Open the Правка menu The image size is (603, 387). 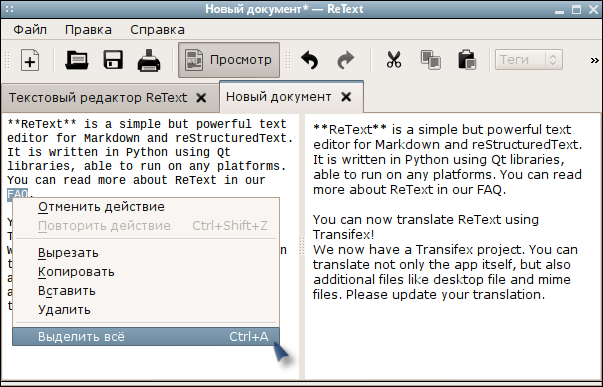click(x=88, y=30)
